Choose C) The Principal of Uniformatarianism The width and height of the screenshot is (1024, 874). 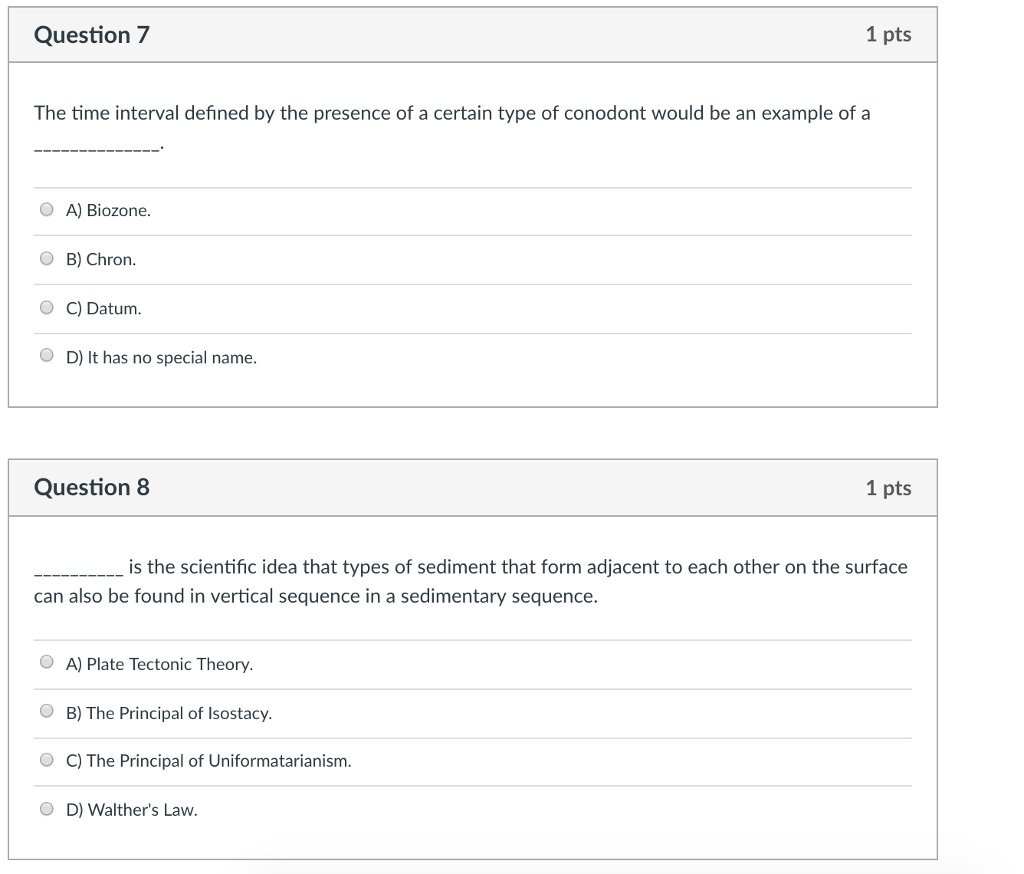[x=46, y=759]
